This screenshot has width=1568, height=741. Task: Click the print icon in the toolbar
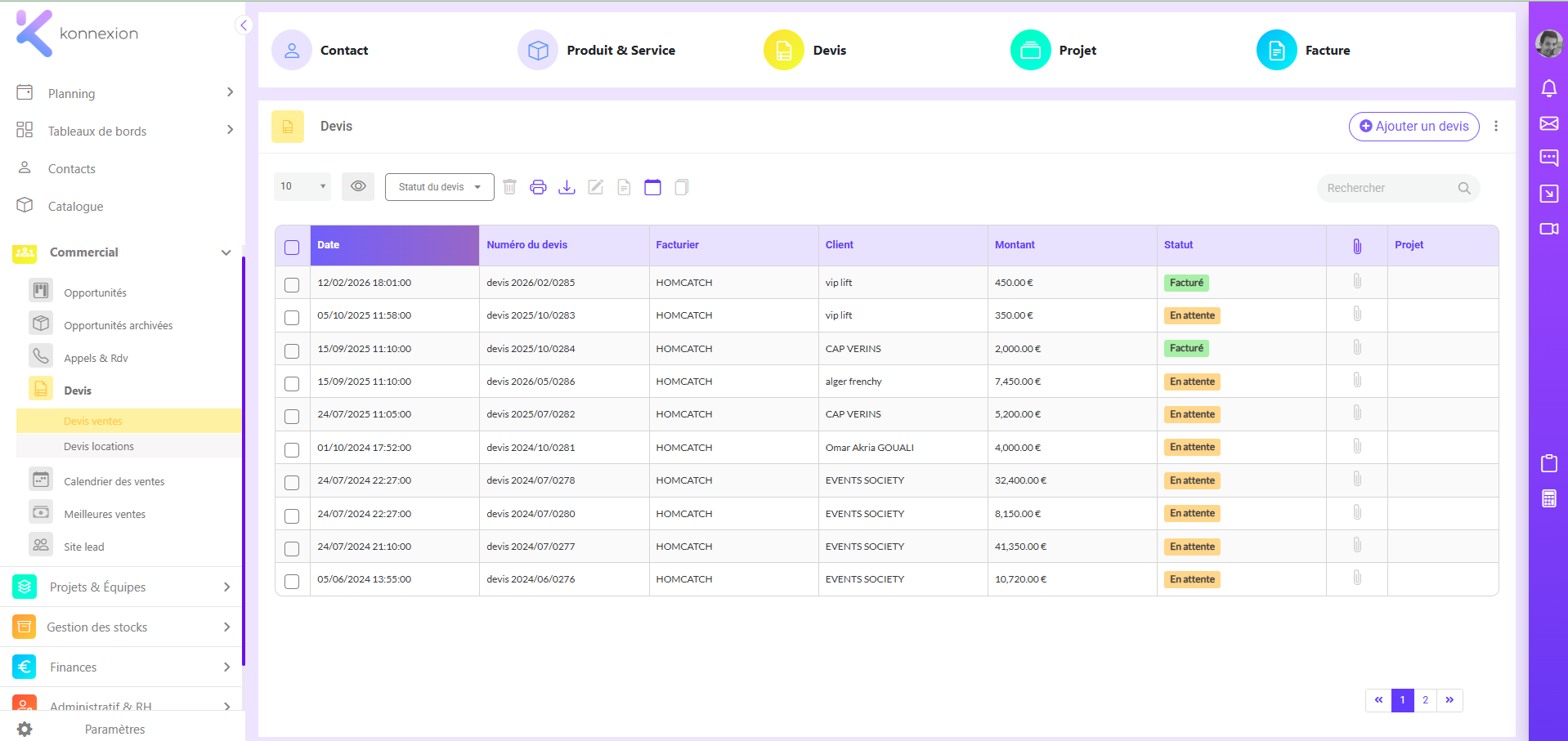tap(538, 187)
